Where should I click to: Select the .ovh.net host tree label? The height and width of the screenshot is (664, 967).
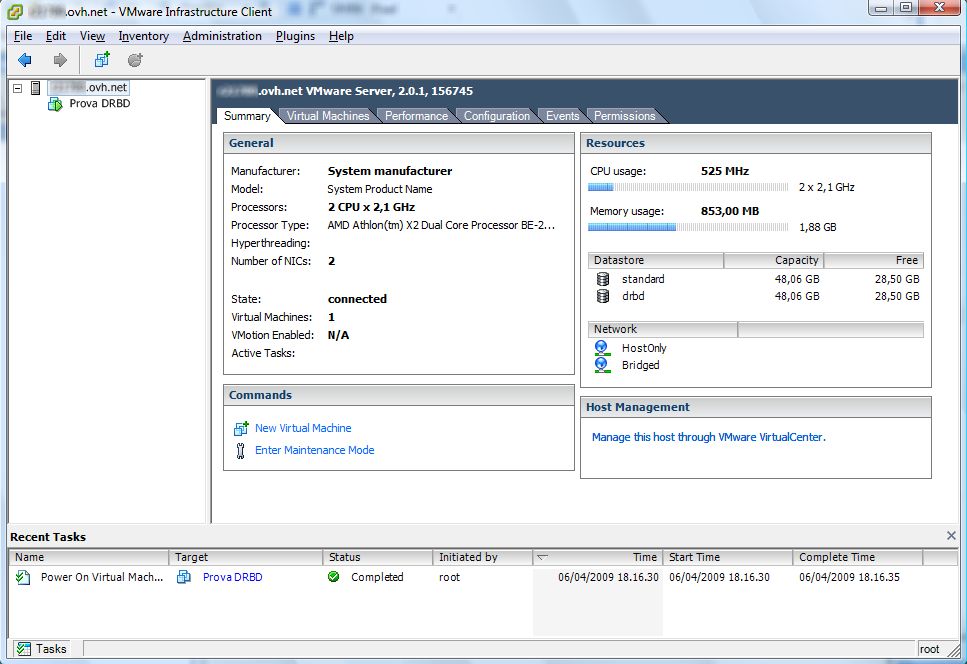pyautogui.click(x=88, y=88)
